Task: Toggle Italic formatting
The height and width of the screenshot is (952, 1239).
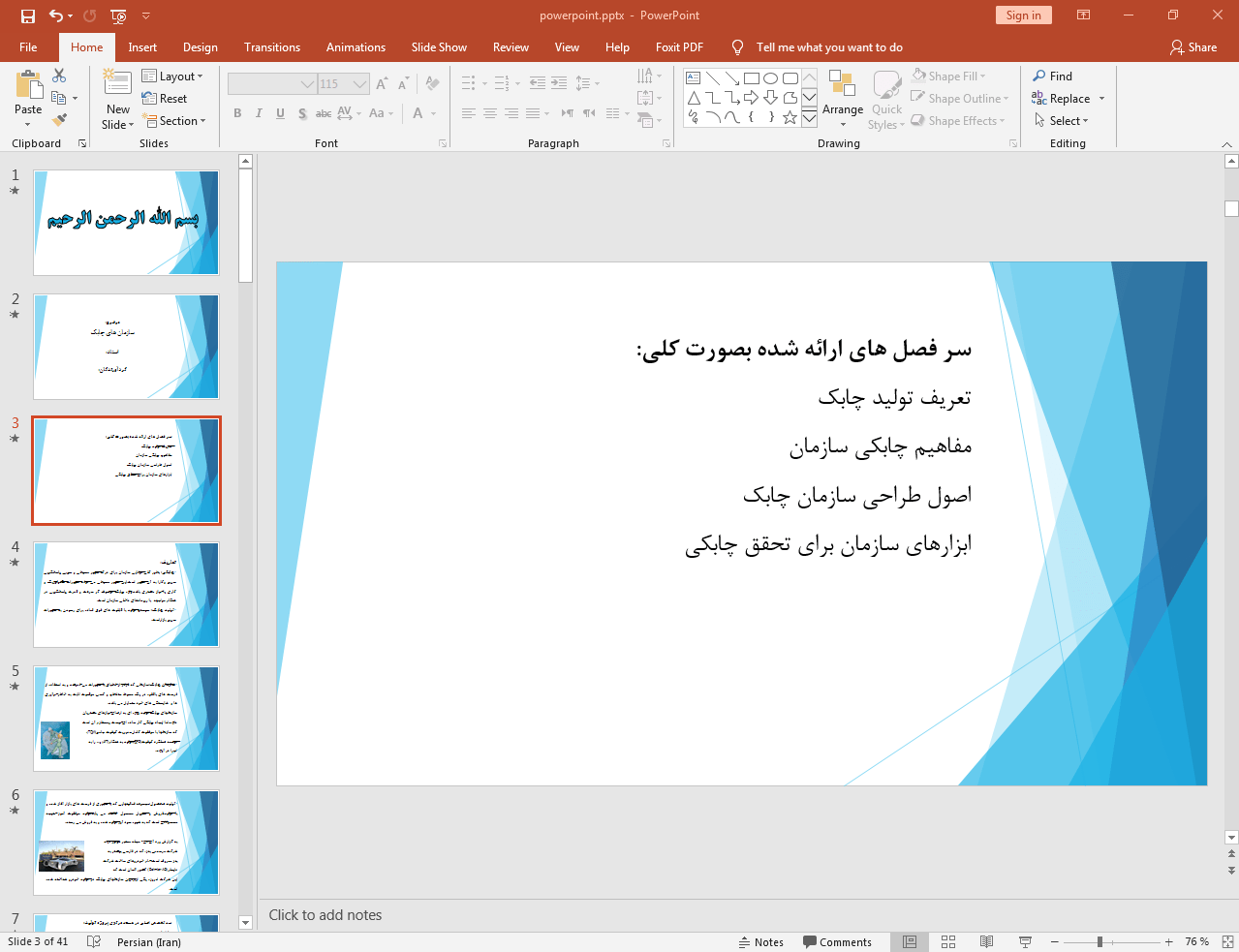Action: point(259,113)
